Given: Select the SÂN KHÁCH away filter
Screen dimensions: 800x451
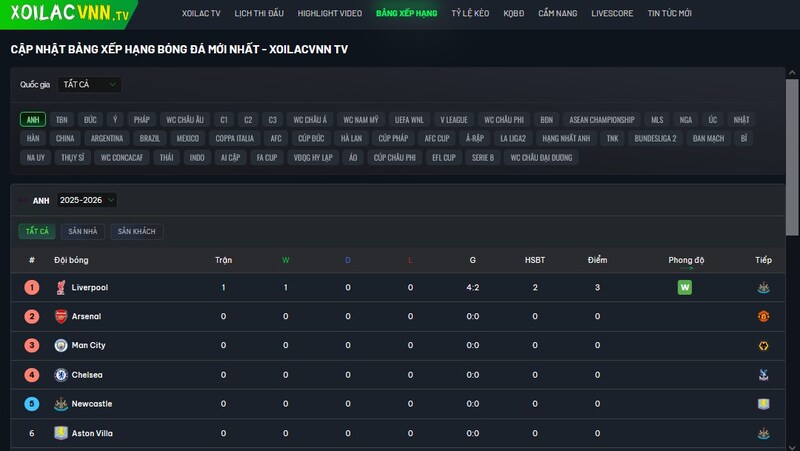Looking at the screenshot, I should pos(137,231).
